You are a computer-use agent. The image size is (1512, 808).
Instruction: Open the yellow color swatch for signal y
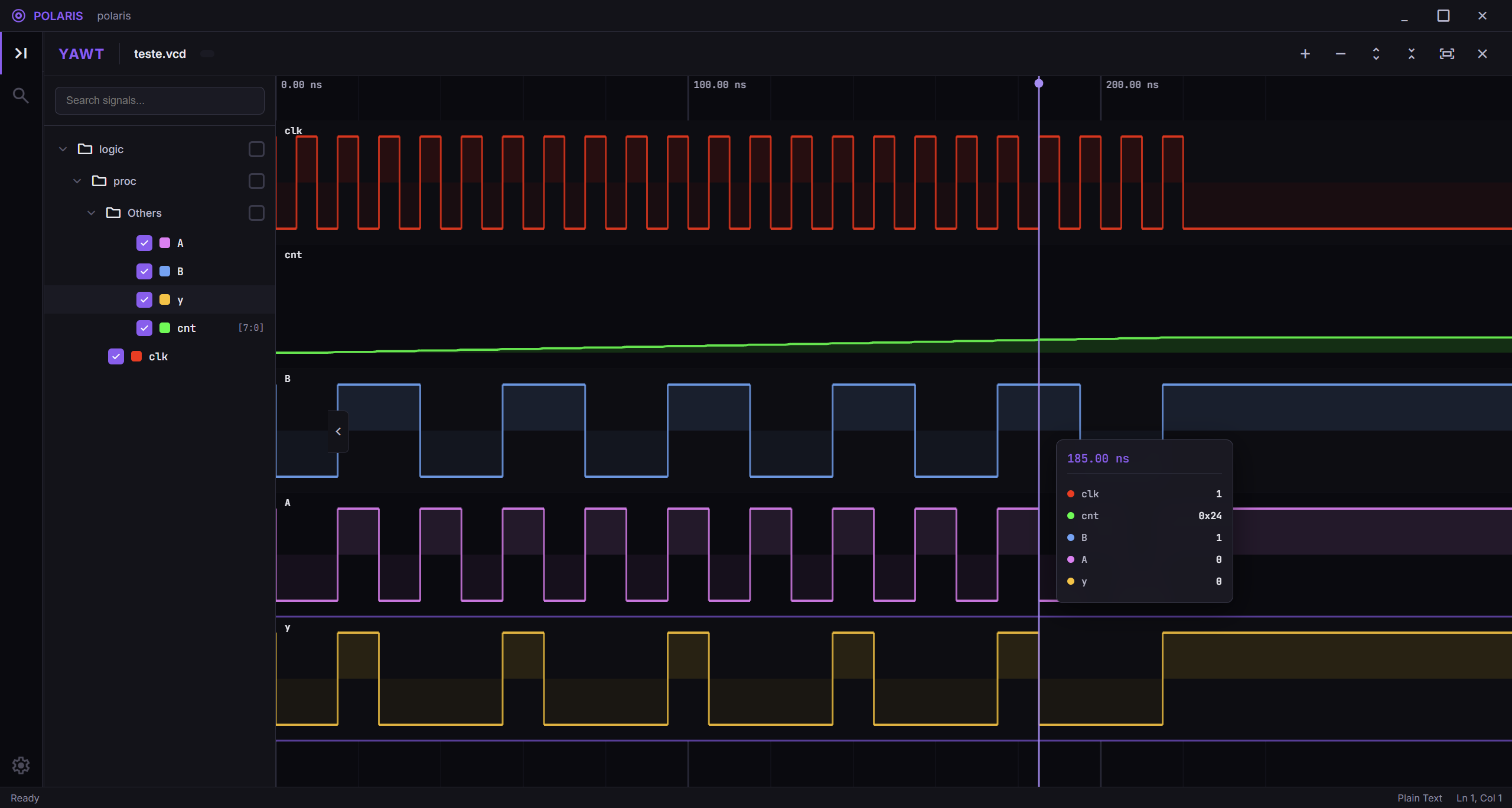(x=165, y=299)
